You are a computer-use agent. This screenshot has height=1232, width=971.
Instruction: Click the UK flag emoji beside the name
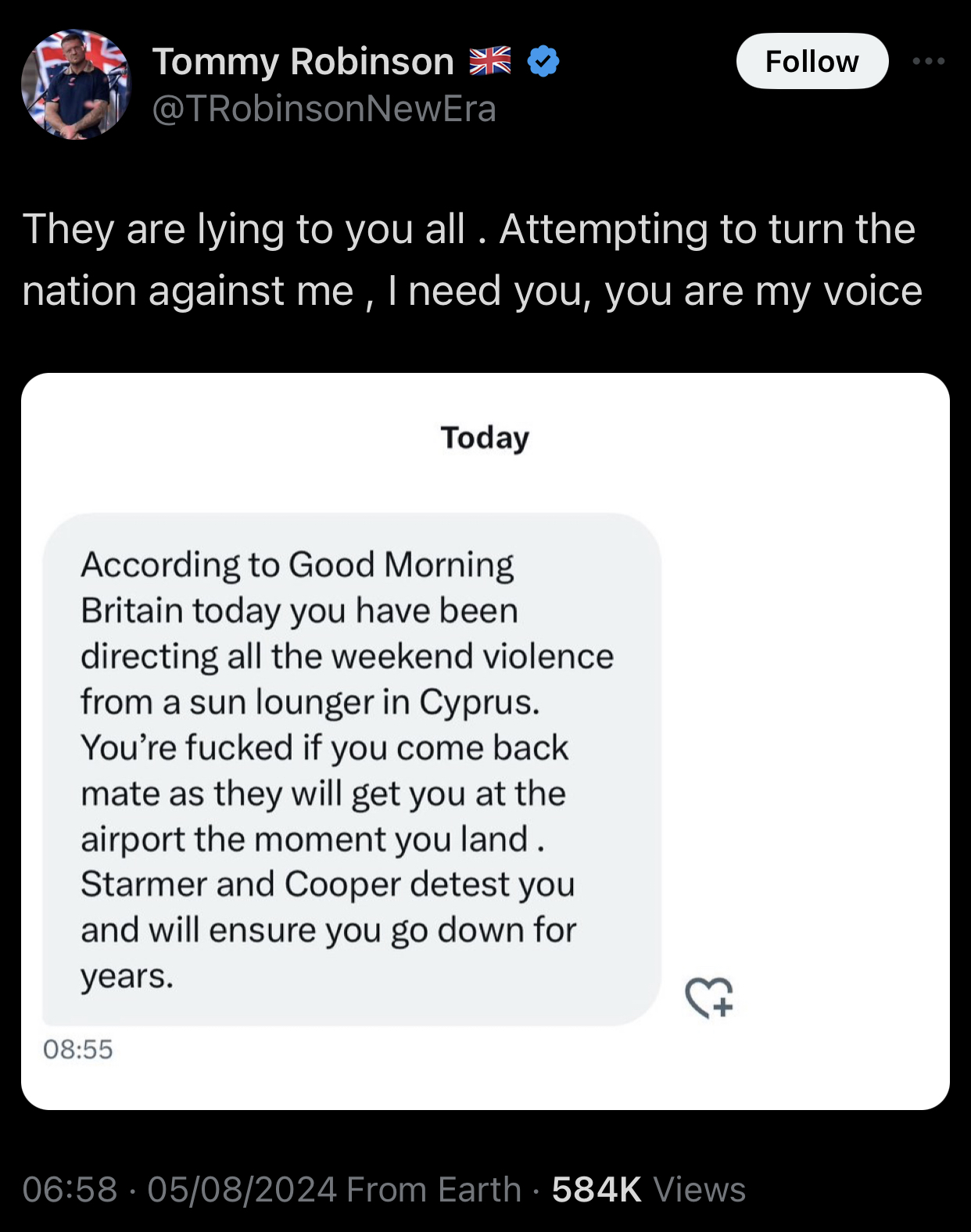(490, 61)
